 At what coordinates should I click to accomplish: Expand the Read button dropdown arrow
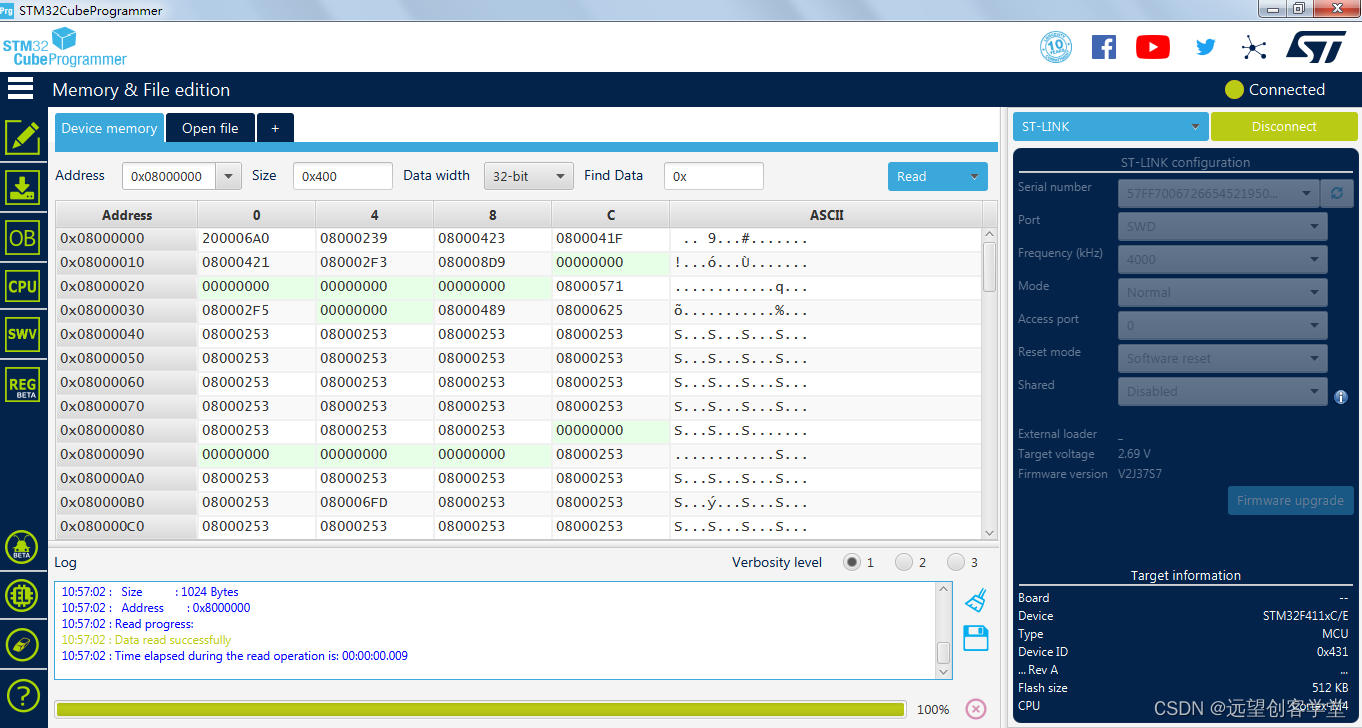[974, 176]
